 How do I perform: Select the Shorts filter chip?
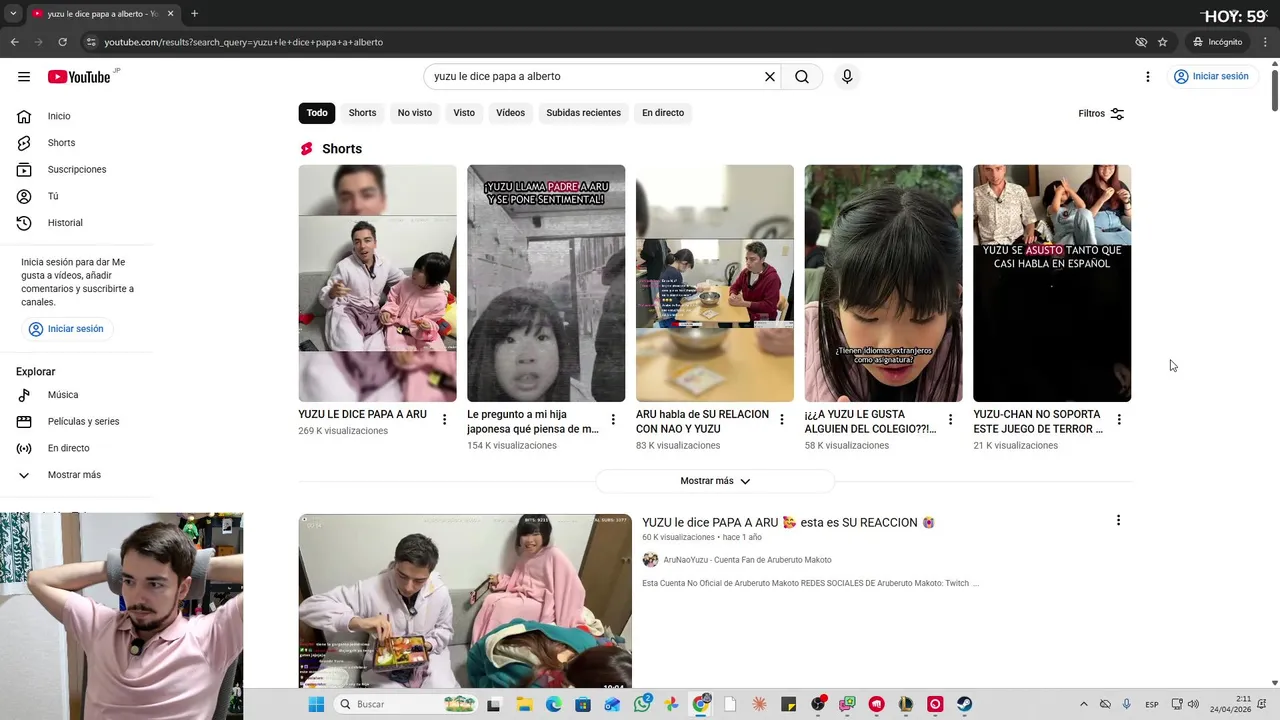tap(362, 113)
